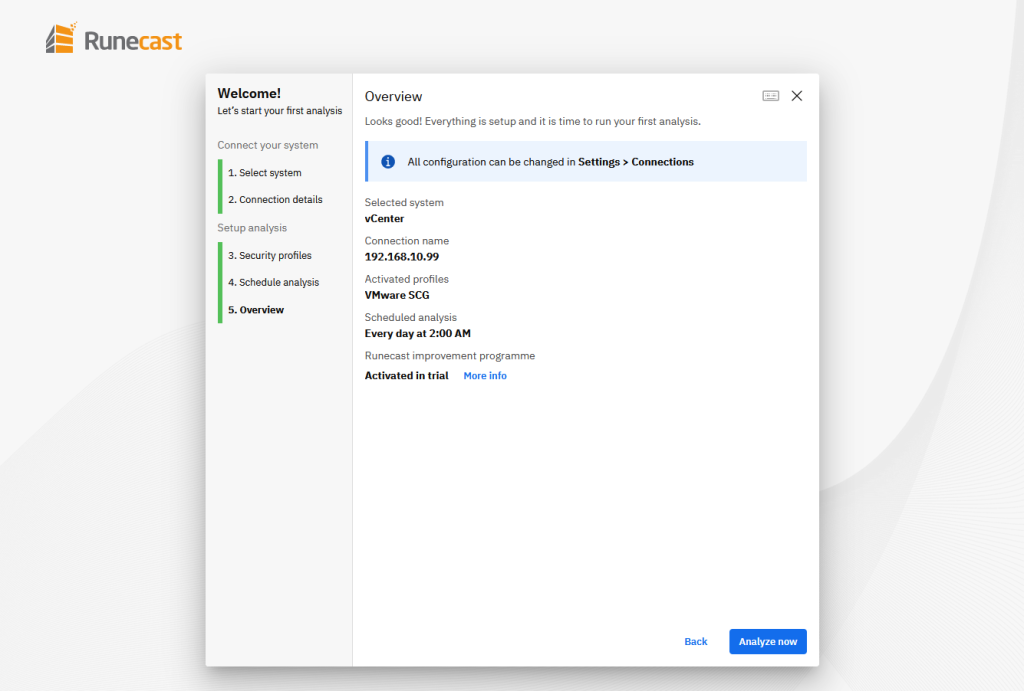Click the 'Looks good!' description sentence
Screen dimensions: 1024x691
click(533, 121)
